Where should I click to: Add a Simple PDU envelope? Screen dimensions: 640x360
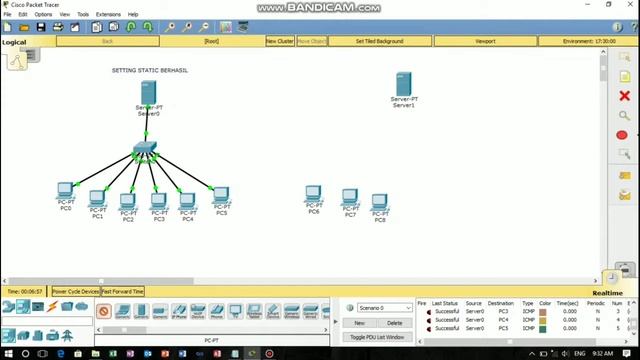pyautogui.click(x=624, y=176)
